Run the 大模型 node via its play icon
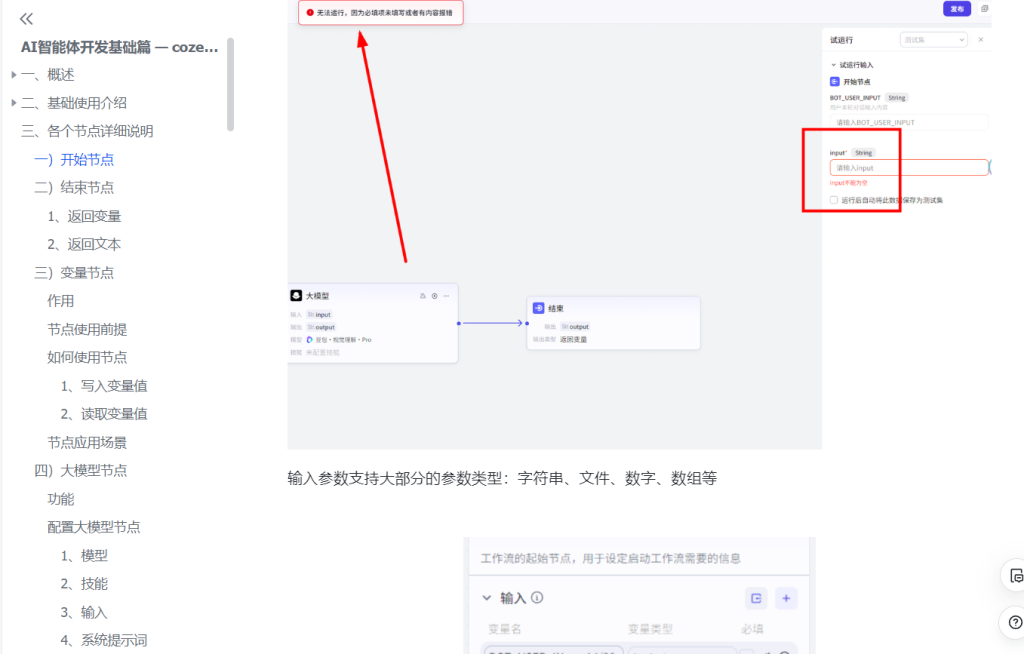The image size is (1024, 654). coord(423,296)
